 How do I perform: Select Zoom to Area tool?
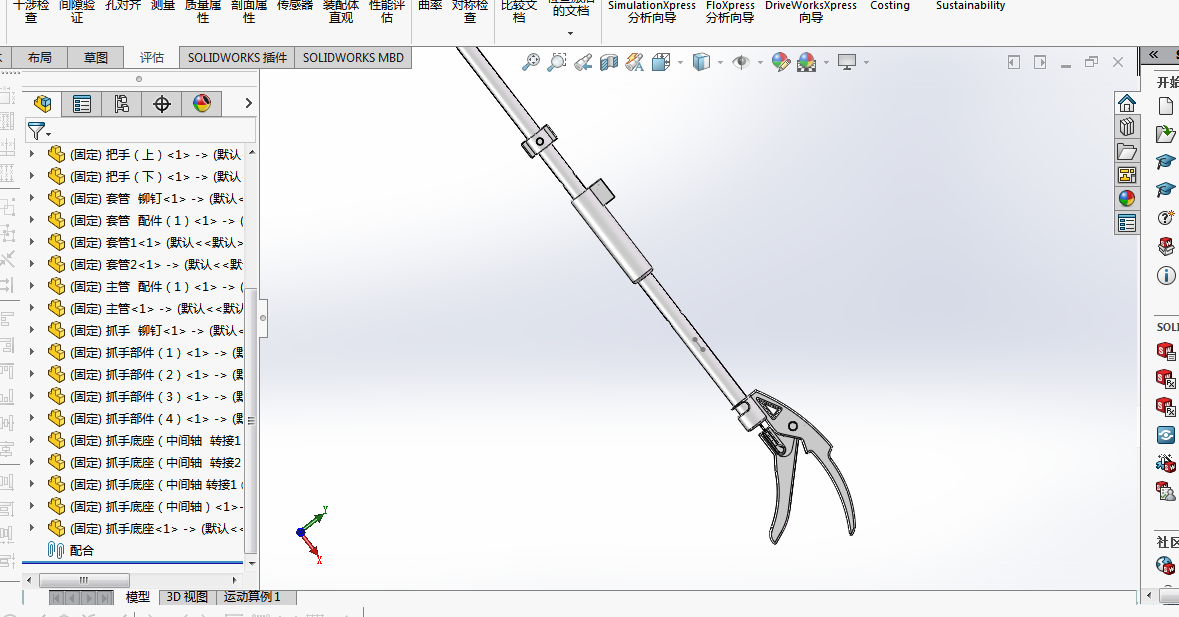(556, 62)
